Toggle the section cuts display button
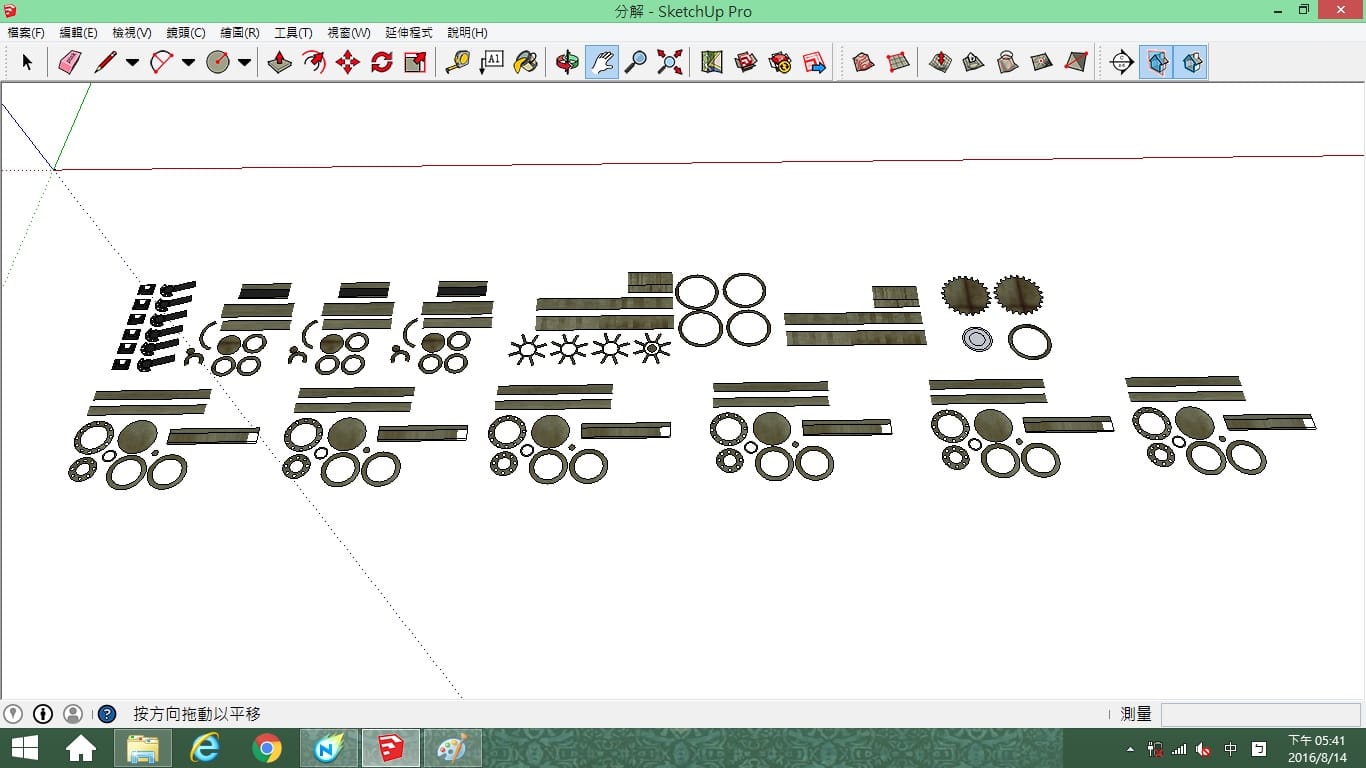Viewport: 1366px width, 768px height. pos(1191,62)
